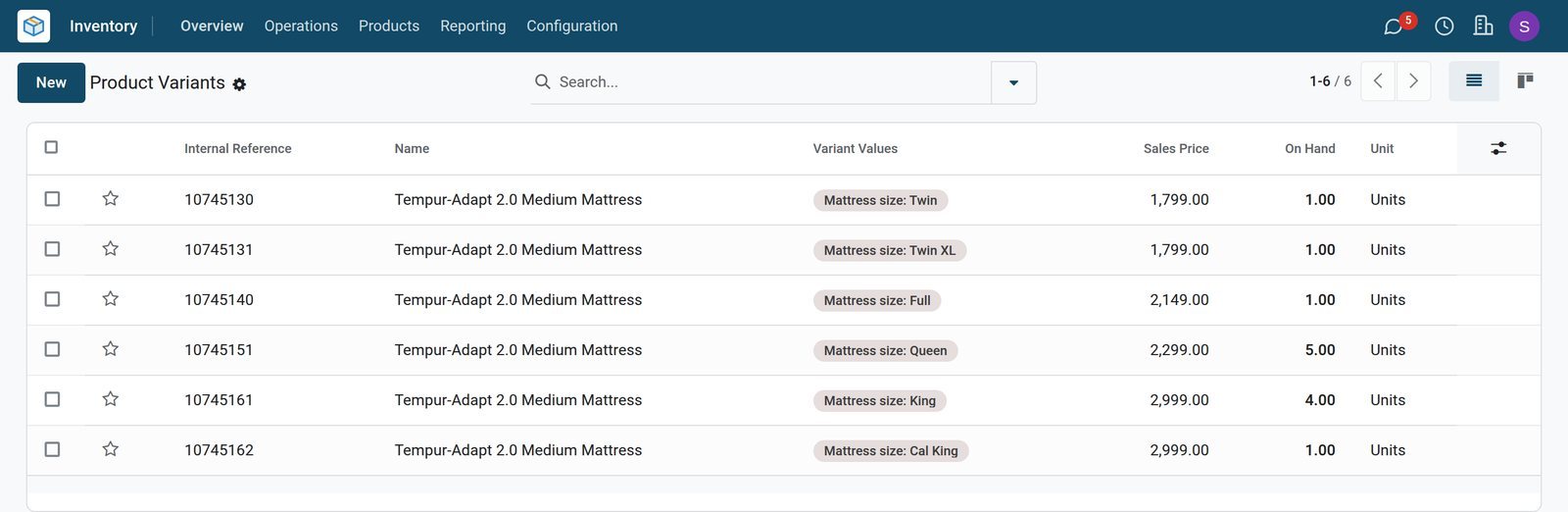
Task: Click the 4.00 on hand value
Action: [1320, 400]
